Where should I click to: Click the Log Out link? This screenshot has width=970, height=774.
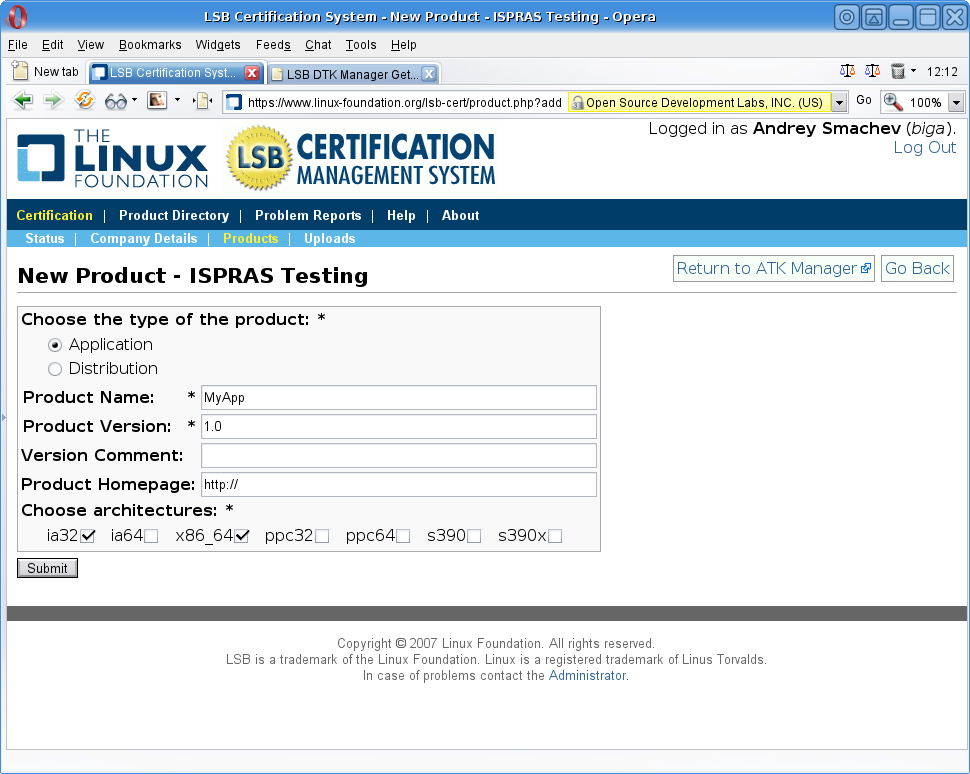[x=925, y=147]
